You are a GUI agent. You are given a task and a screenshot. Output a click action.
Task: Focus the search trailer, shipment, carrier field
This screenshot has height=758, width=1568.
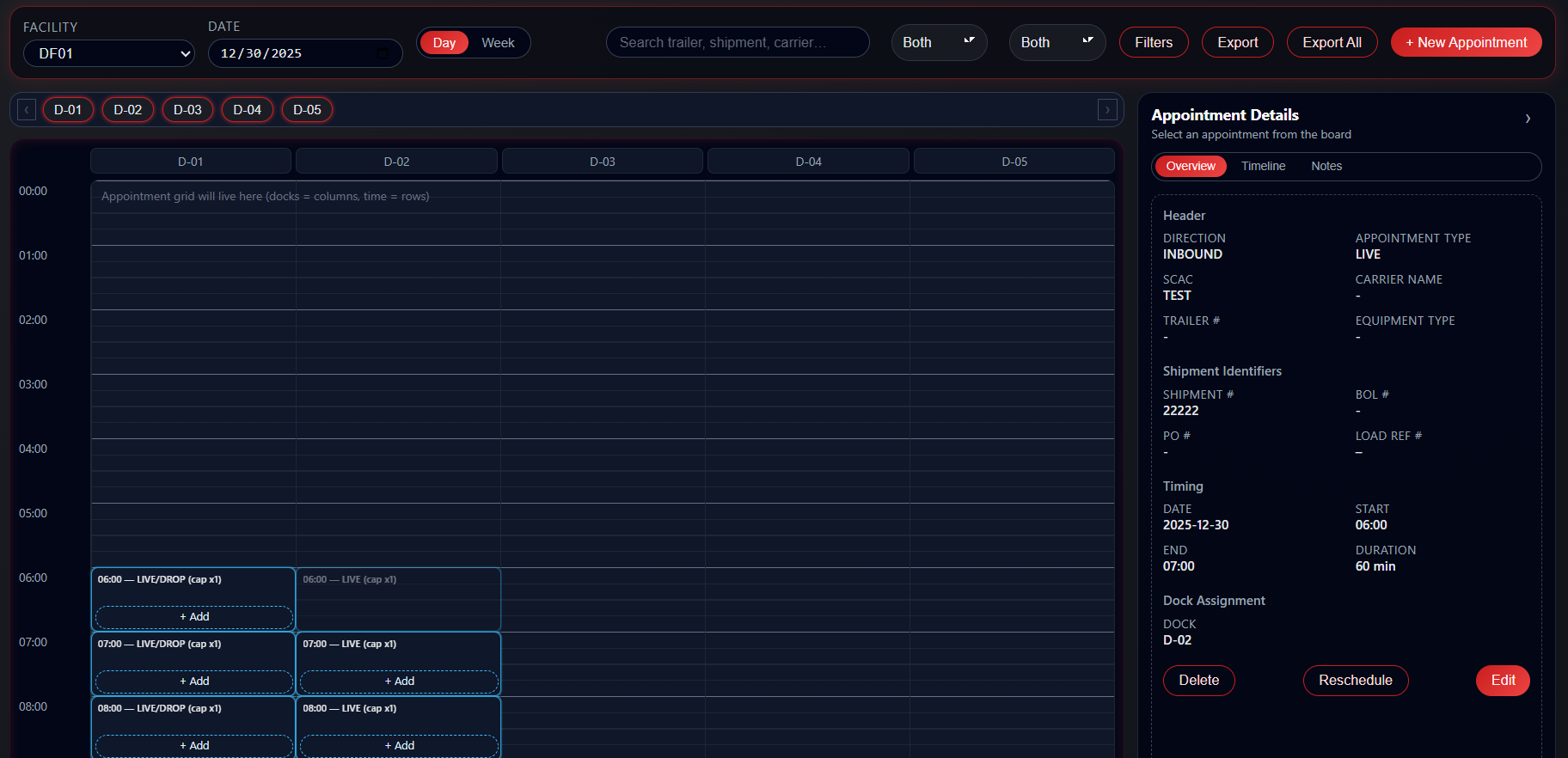[x=738, y=42]
